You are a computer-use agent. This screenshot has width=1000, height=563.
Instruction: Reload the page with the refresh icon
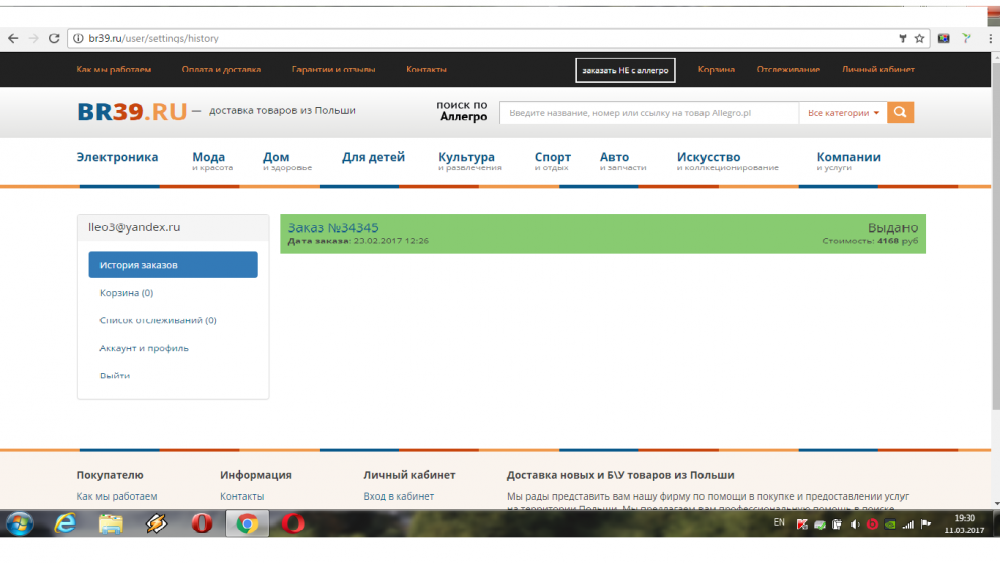[x=54, y=38]
